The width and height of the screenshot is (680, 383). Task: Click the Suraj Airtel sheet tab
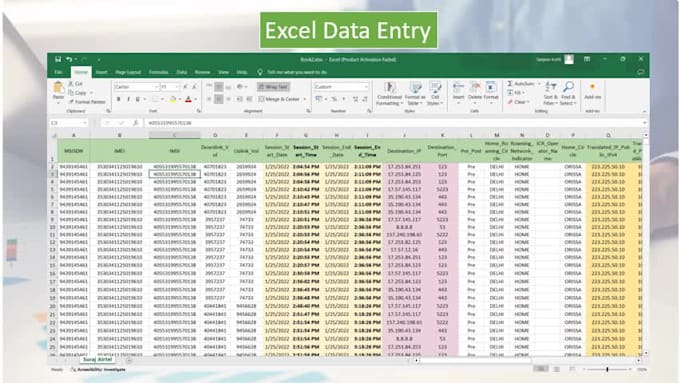(x=98, y=360)
